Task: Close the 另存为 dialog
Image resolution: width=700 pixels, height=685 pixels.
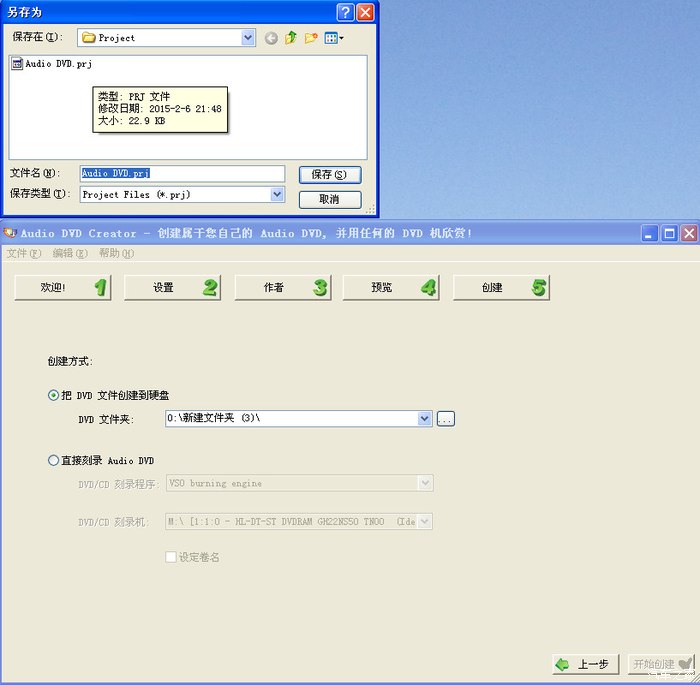Action: tap(365, 12)
